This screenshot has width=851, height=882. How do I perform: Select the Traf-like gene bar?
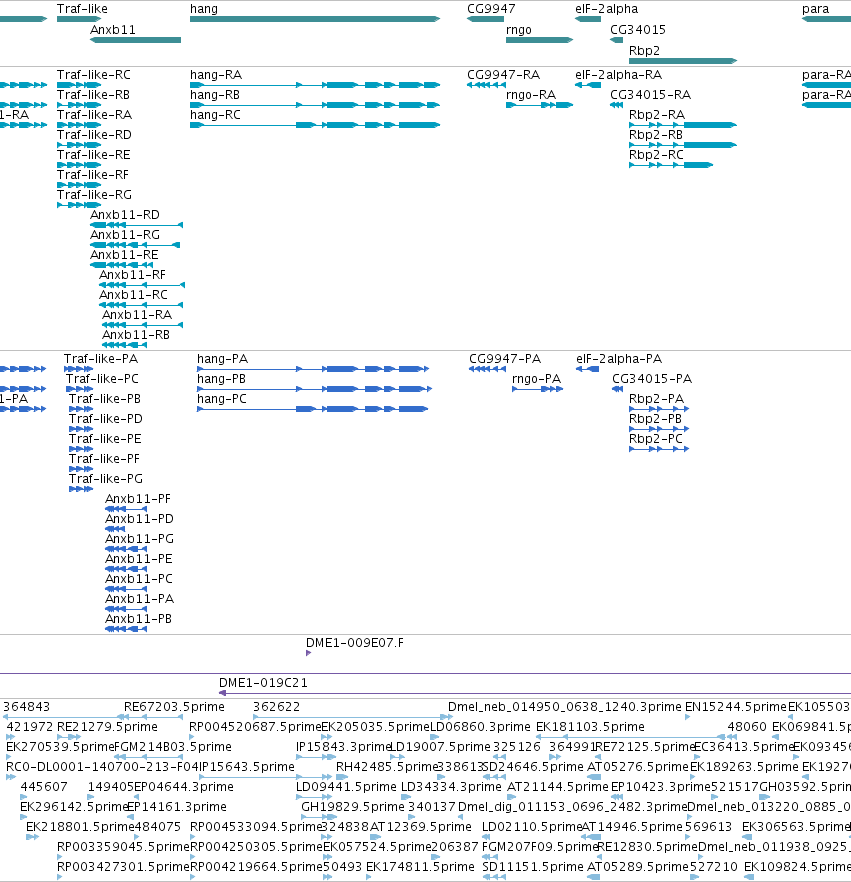point(79,19)
